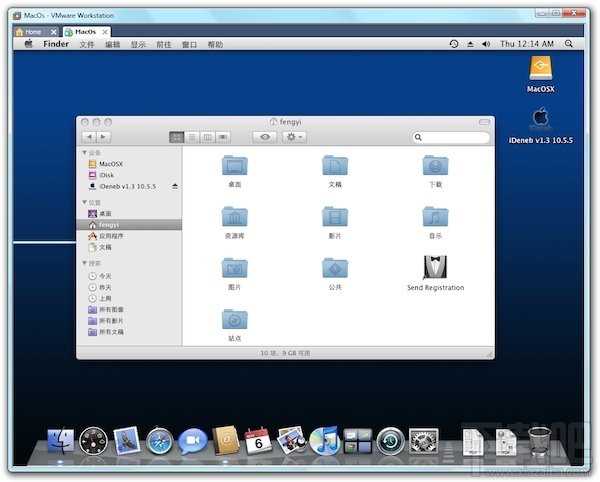600x482 pixels.
Task: Open Time Machine from the Dock
Action: (390, 440)
